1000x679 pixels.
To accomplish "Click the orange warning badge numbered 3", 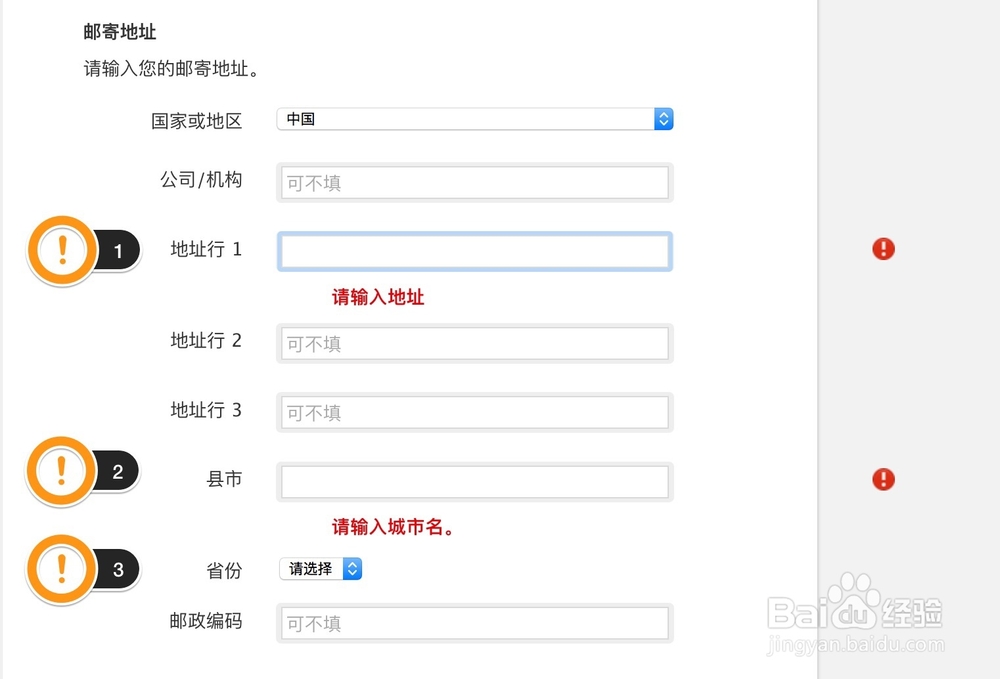I will point(62,568).
